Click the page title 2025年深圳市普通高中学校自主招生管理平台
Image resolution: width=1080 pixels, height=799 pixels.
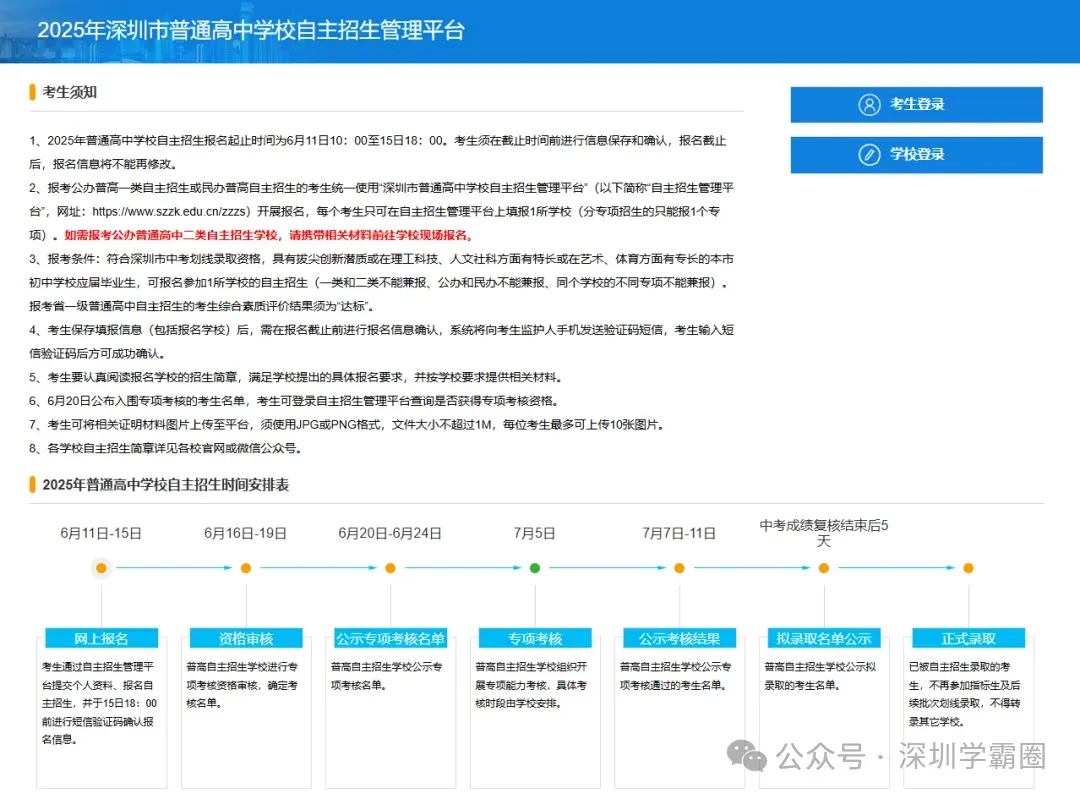click(251, 30)
